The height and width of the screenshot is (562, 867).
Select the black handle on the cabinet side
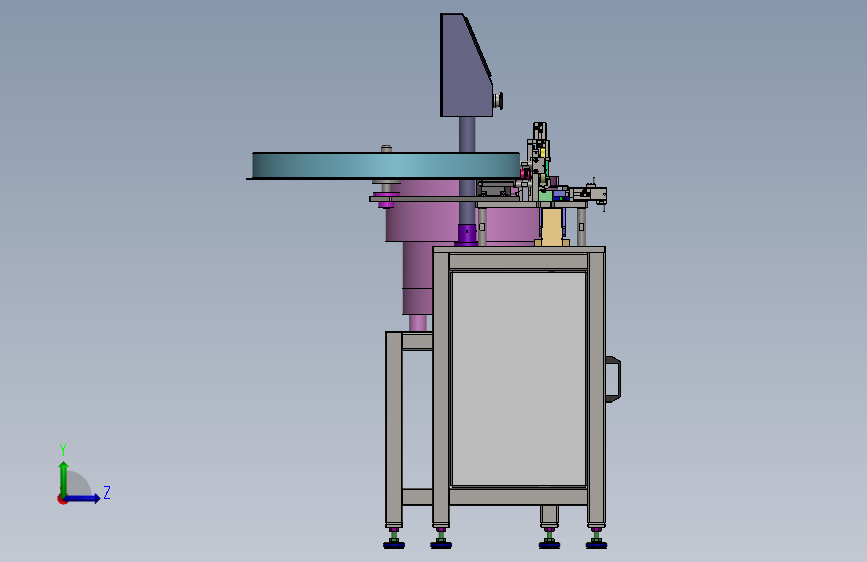tap(613, 379)
